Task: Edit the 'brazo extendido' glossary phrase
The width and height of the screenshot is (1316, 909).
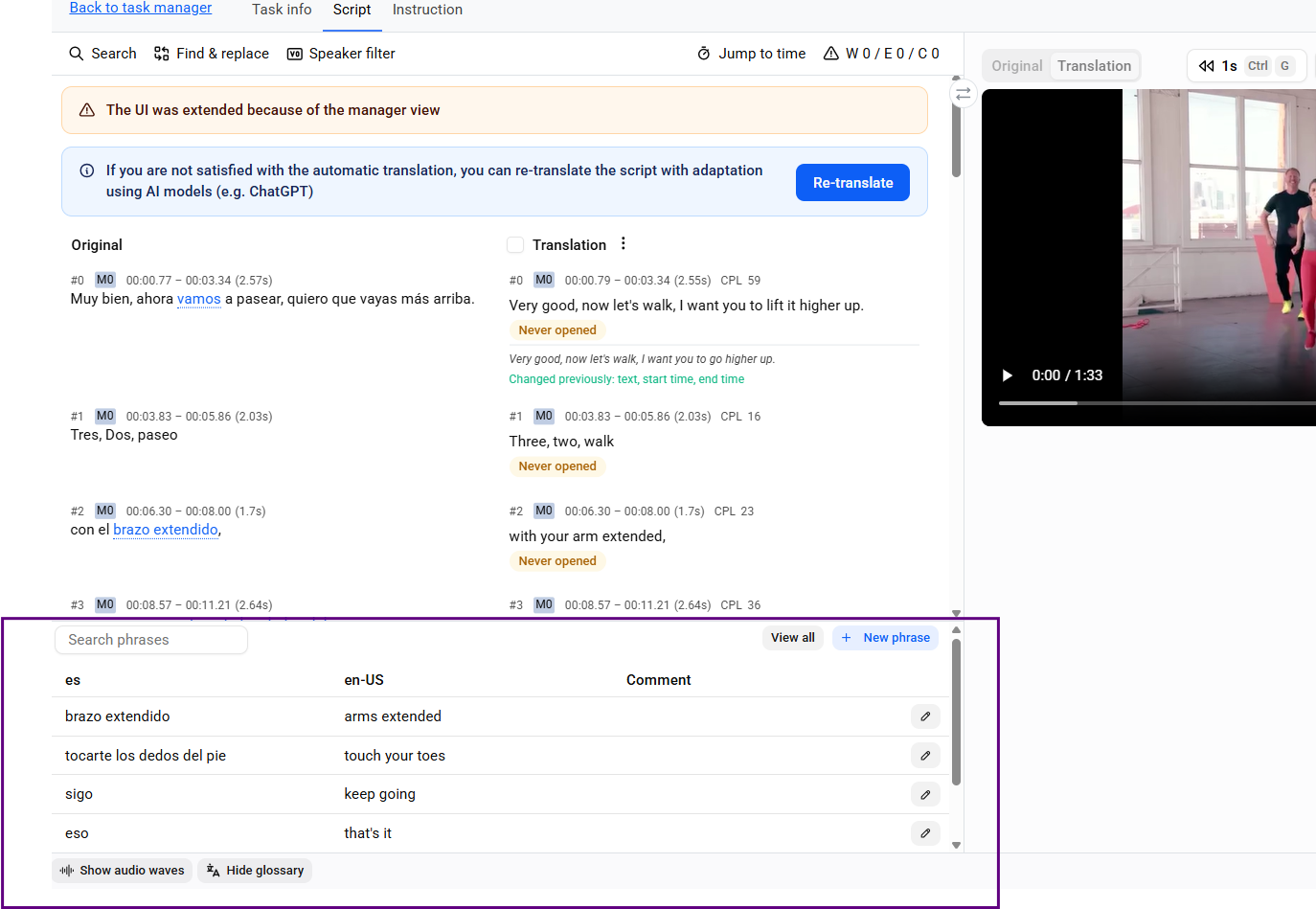Action: [925, 716]
